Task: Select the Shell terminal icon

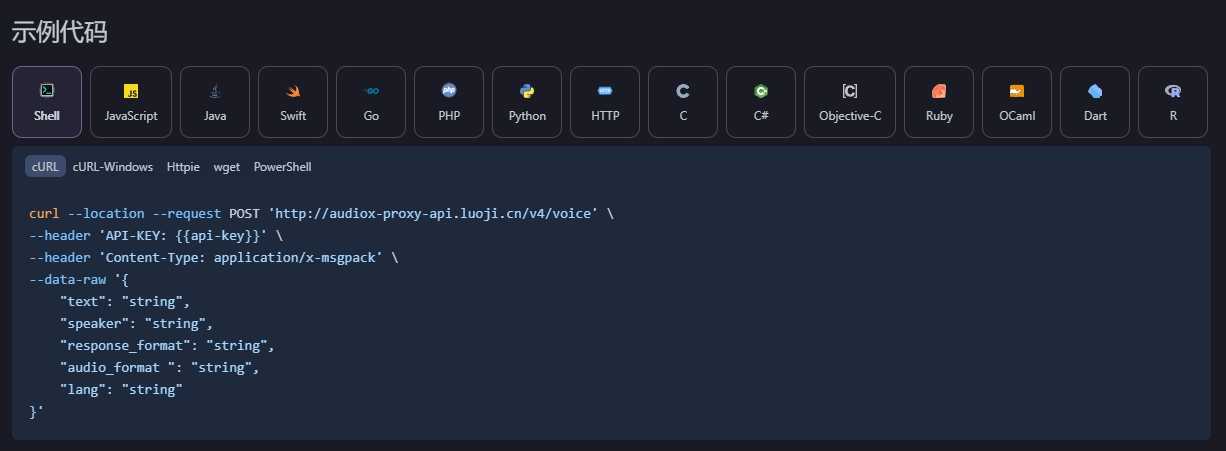Action: coord(46,91)
